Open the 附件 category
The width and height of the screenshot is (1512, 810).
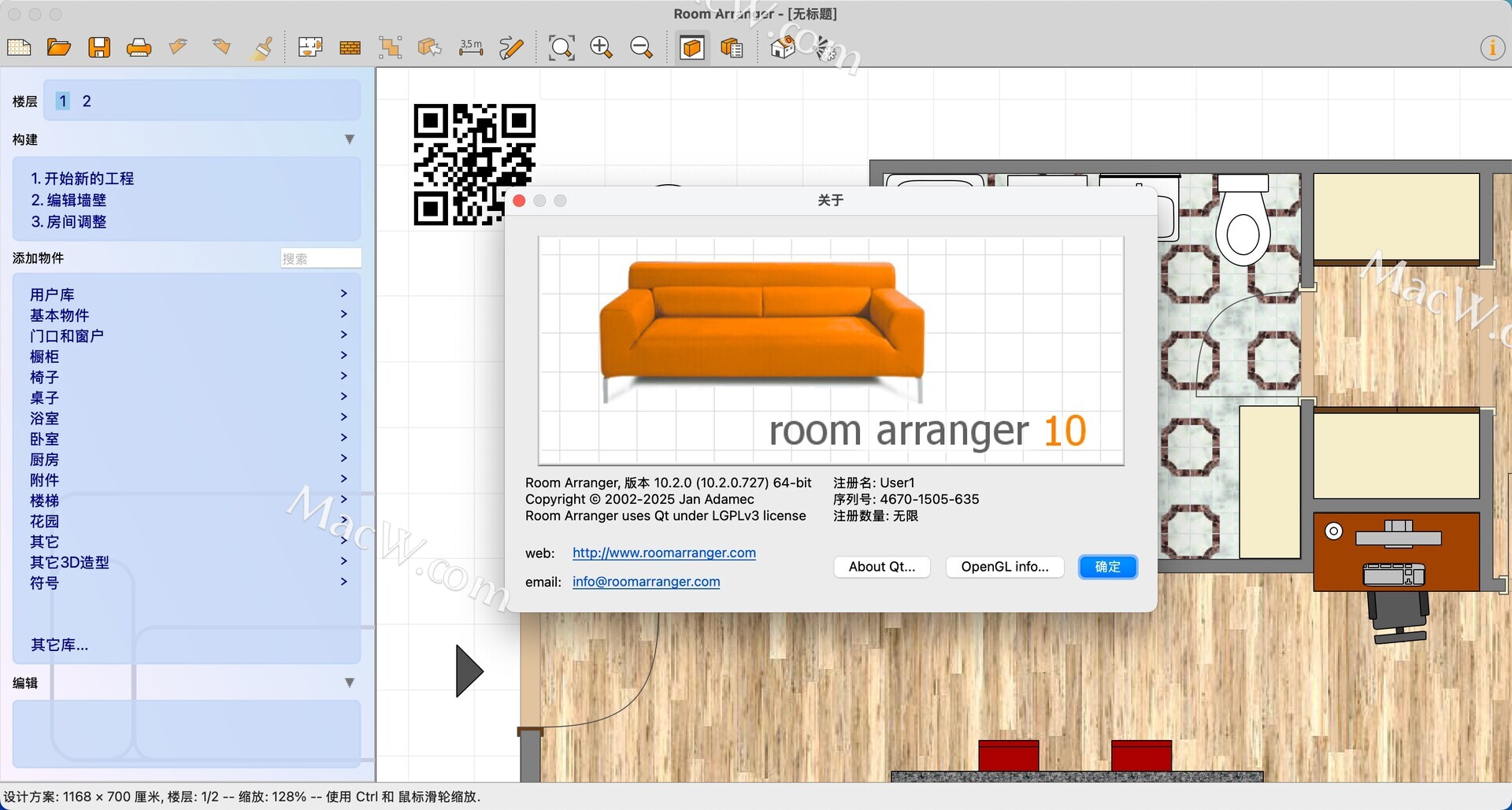click(x=188, y=479)
